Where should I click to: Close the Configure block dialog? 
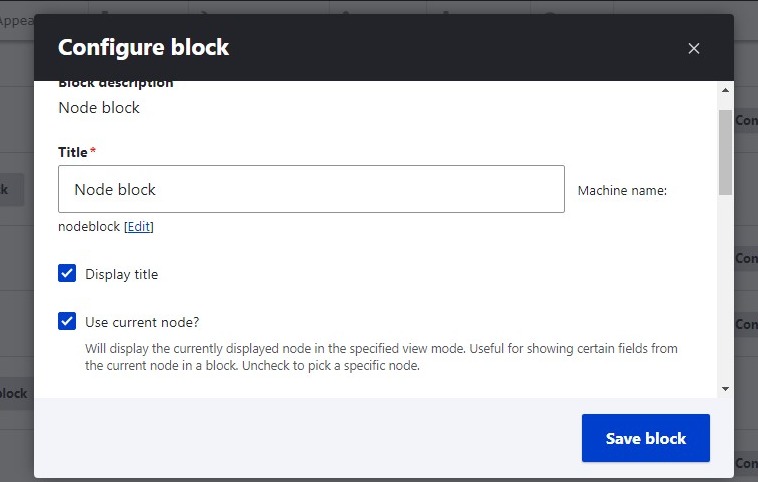694,48
